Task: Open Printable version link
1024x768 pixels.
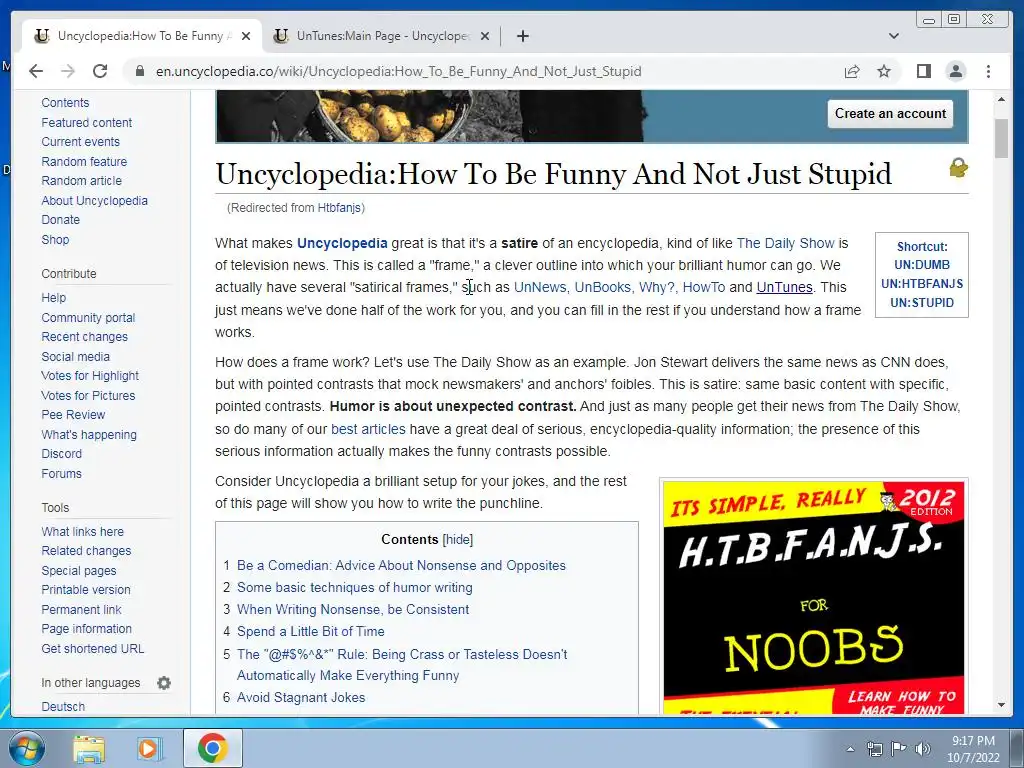Action: point(86,590)
